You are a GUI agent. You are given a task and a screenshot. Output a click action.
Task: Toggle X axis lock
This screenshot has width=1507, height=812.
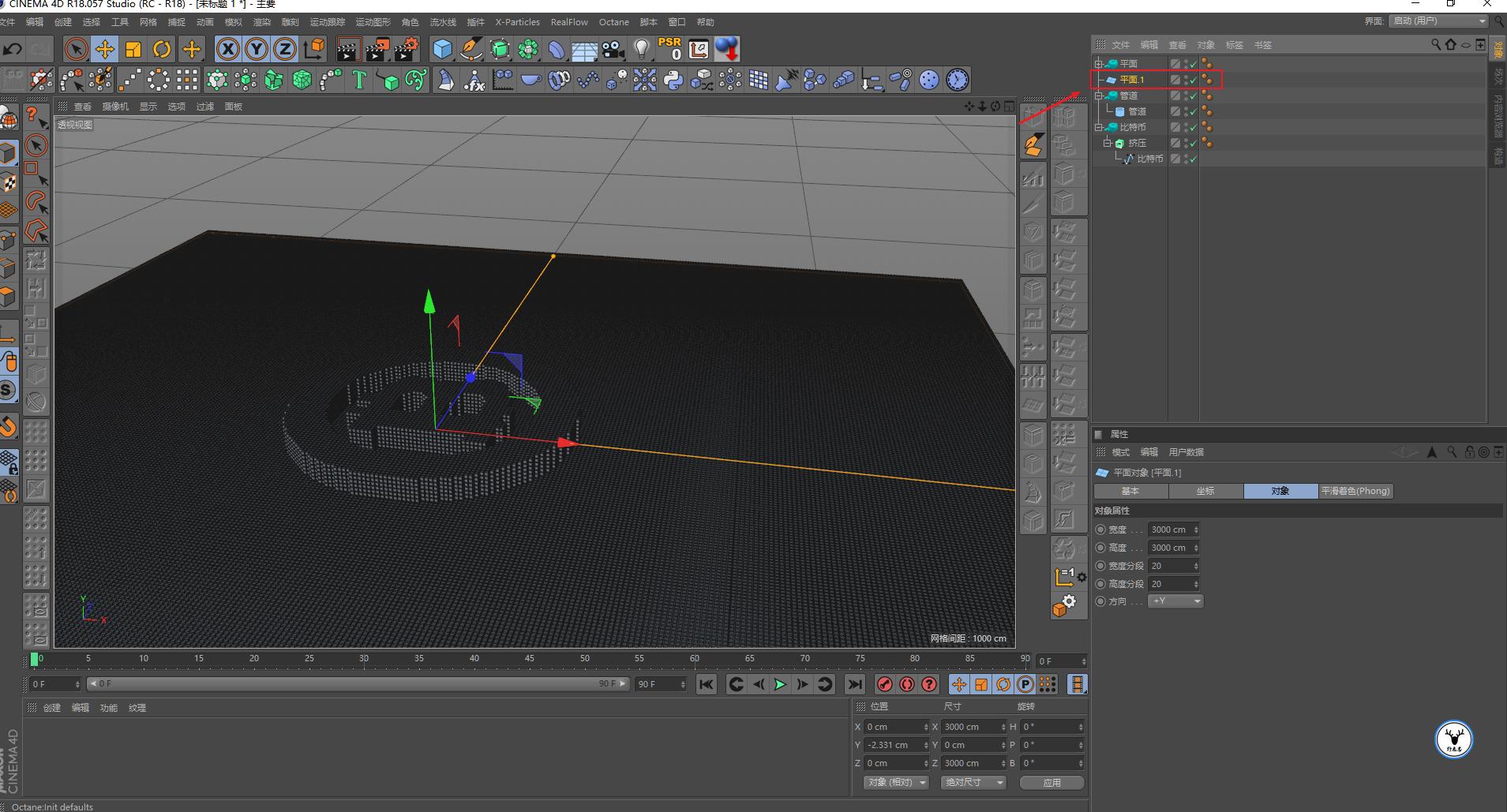(227, 50)
